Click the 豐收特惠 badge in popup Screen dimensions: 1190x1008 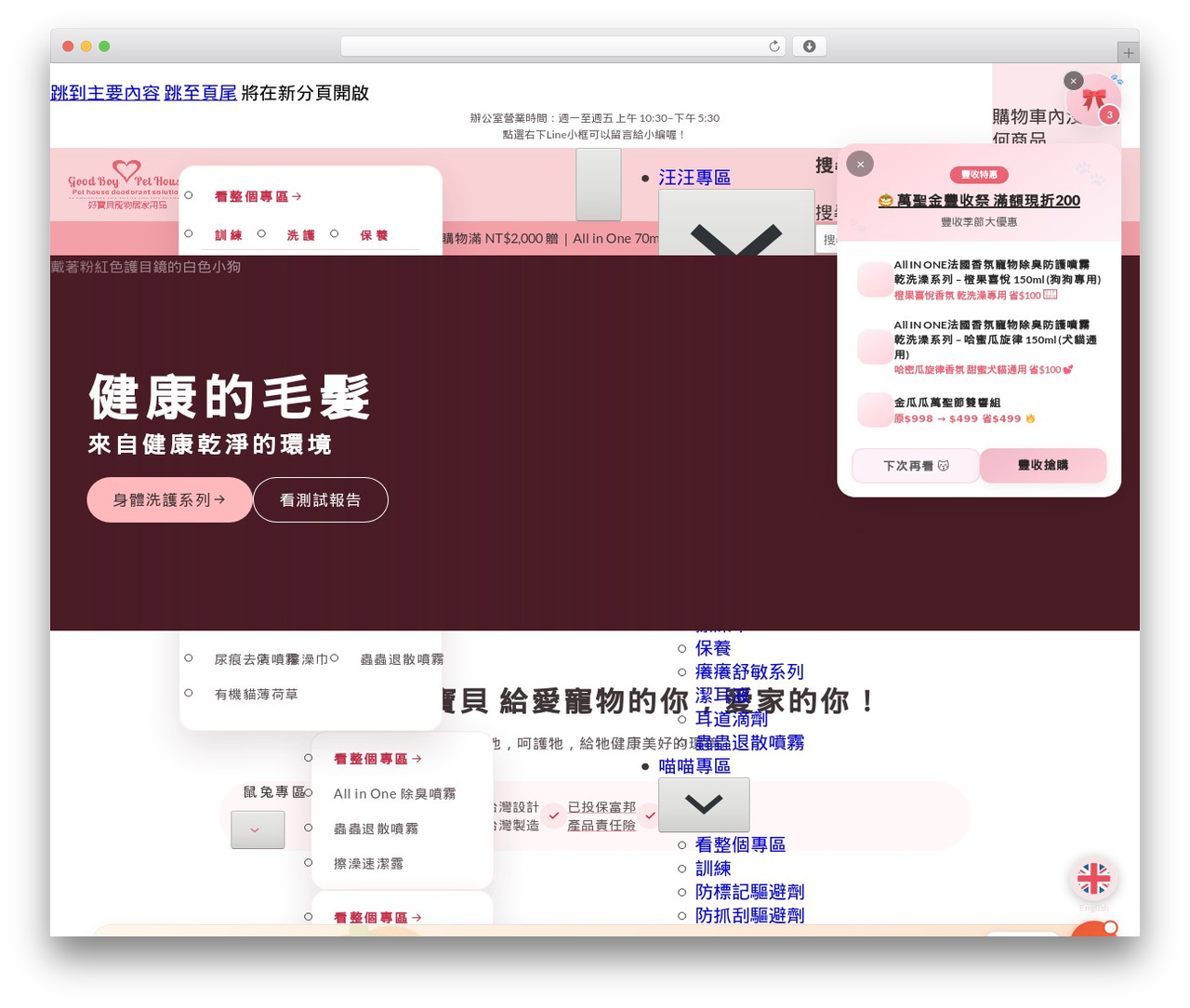pos(979,175)
